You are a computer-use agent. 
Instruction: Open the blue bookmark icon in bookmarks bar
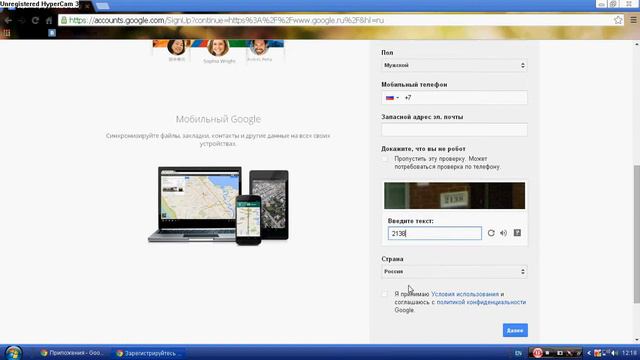pos(52,33)
